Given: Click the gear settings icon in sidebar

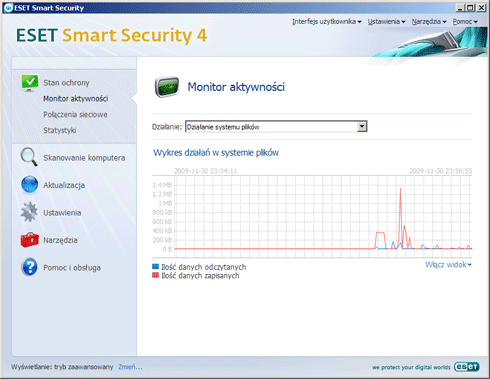Looking at the screenshot, I should 29,212.
